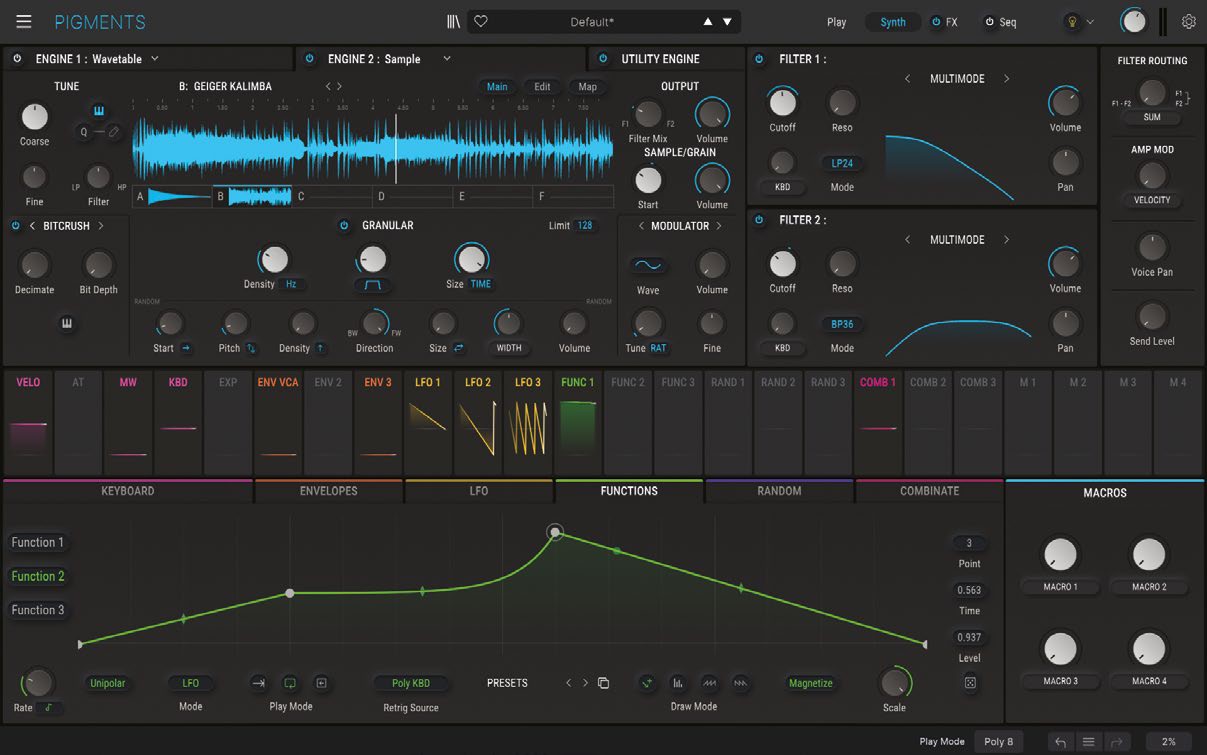Click the tune quantize keyboard icon

(99, 109)
